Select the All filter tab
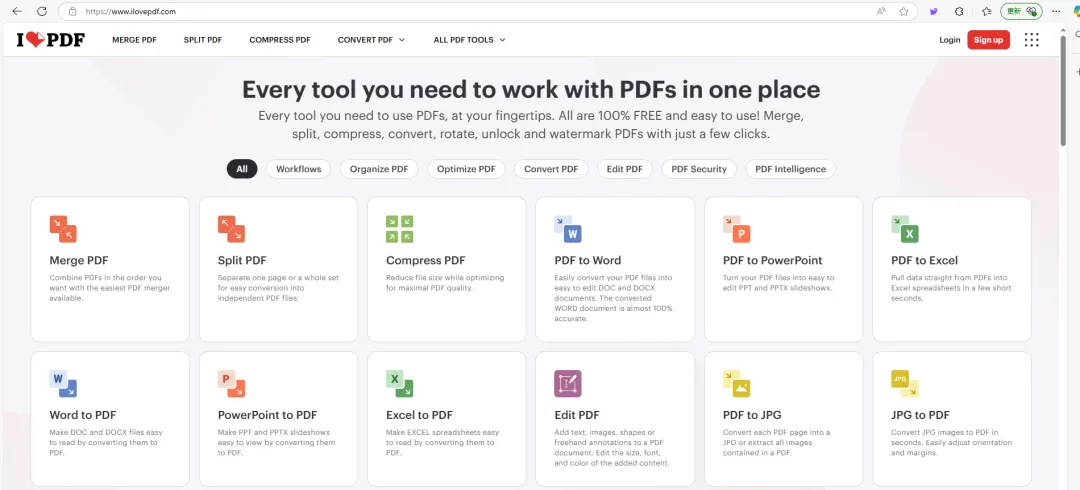The width and height of the screenshot is (1080, 490). 242,169
